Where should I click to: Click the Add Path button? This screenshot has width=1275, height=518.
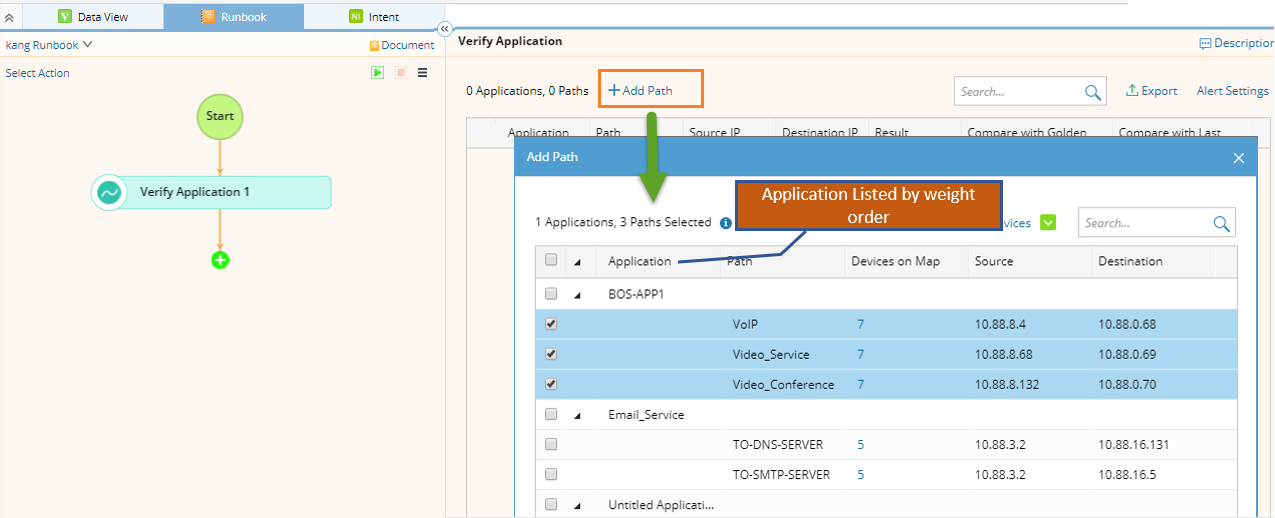click(641, 91)
